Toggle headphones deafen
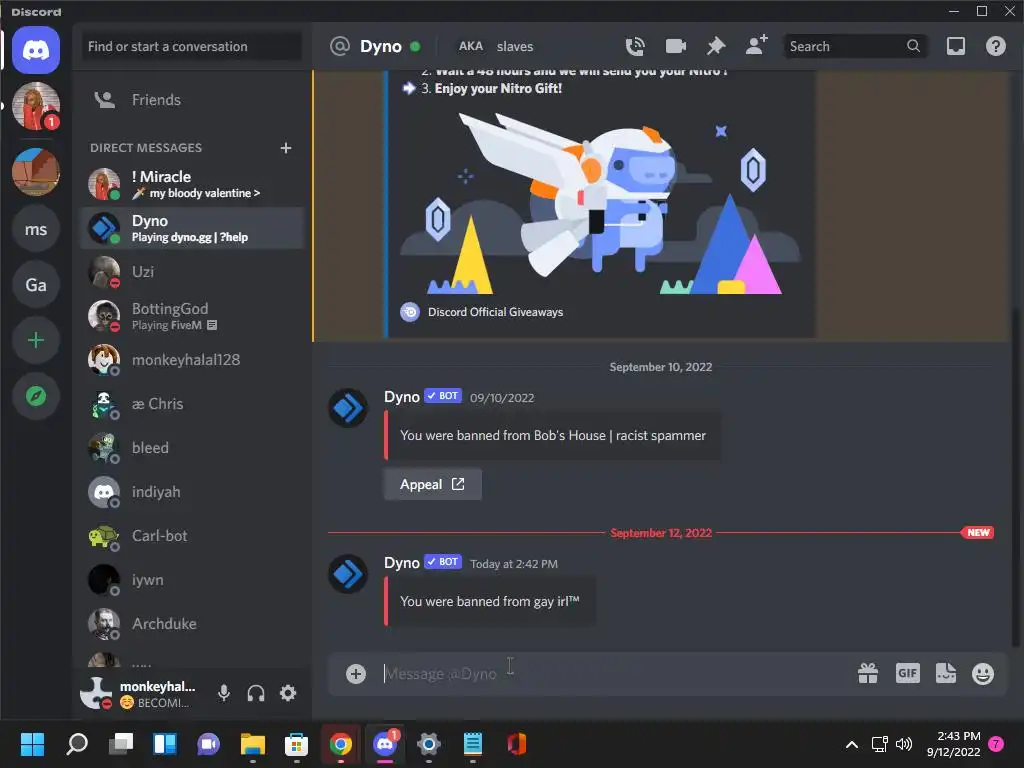Viewport: 1024px width, 768px height. [x=256, y=693]
